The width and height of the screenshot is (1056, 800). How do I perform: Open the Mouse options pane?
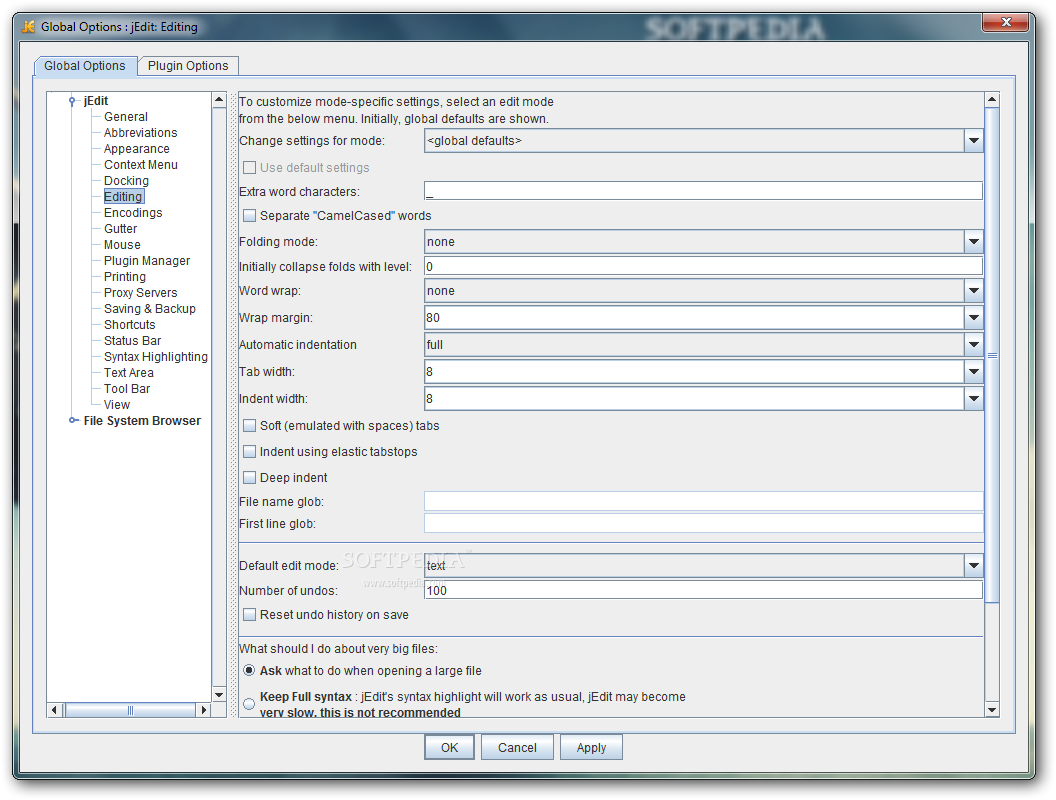[122, 244]
